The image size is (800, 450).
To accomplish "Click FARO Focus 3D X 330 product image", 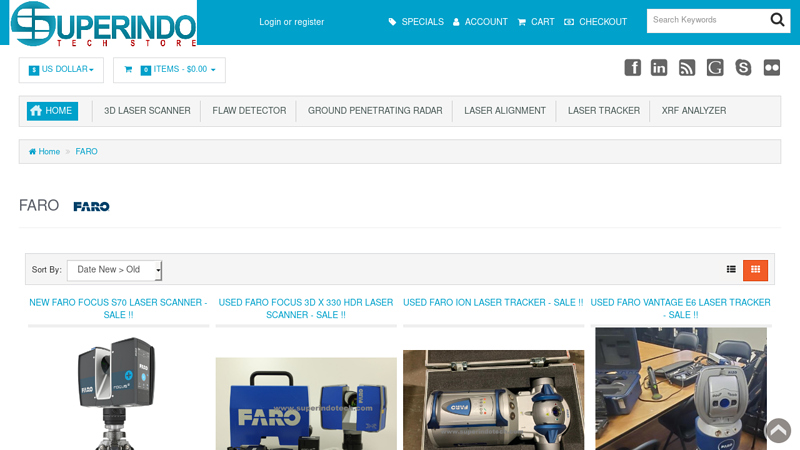I will click(x=306, y=404).
